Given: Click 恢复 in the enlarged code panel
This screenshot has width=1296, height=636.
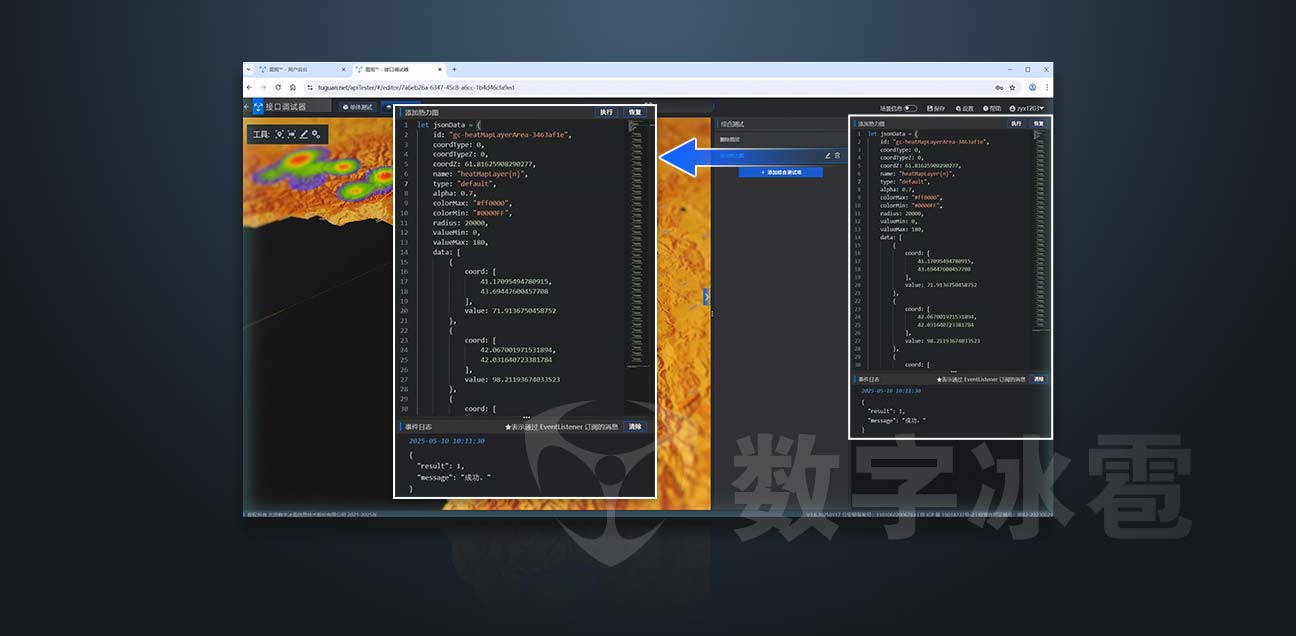Looking at the screenshot, I should click(x=636, y=112).
